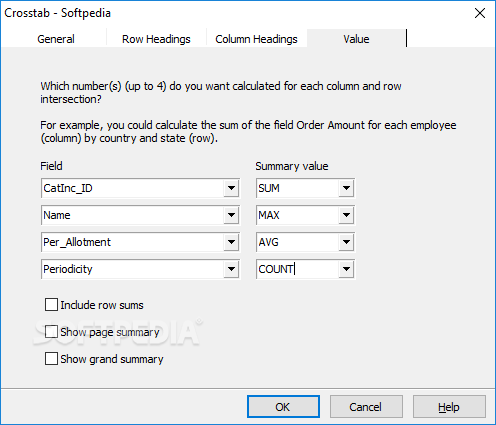Click the Cancel button
Screen dimensions: 496x425
pyautogui.click(x=366, y=407)
